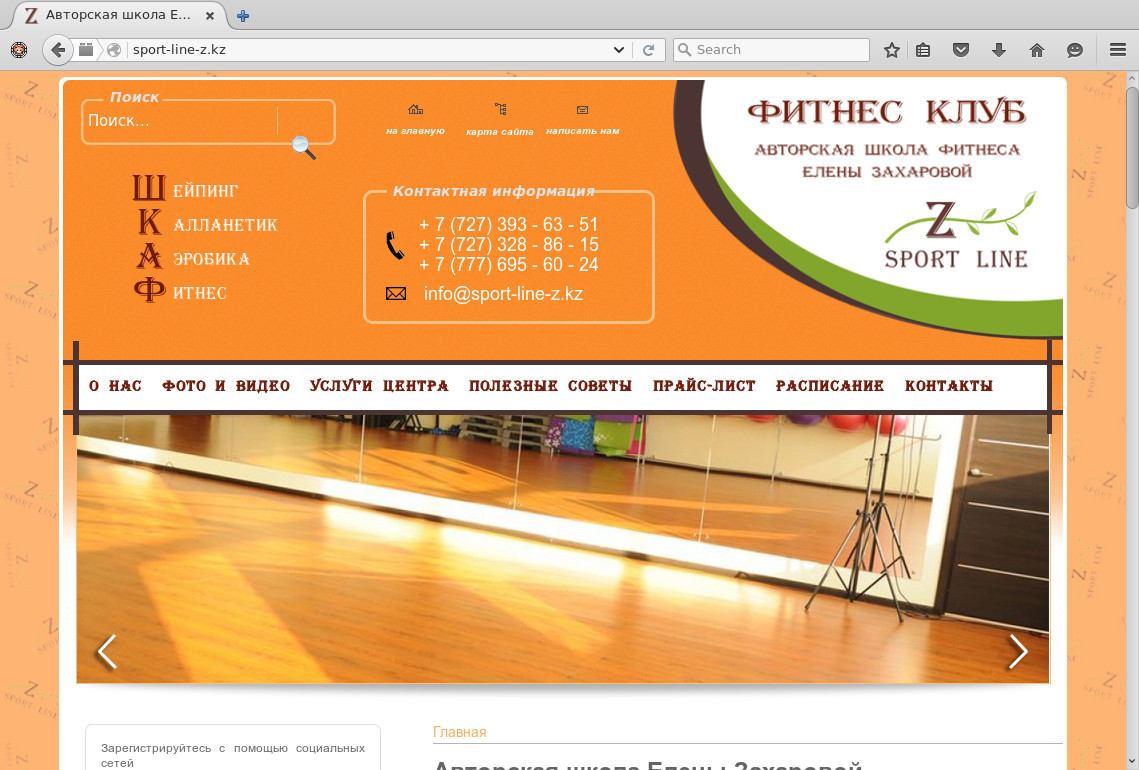Click the browser Back arrow button
1139x770 pixels.
[57, 49]
